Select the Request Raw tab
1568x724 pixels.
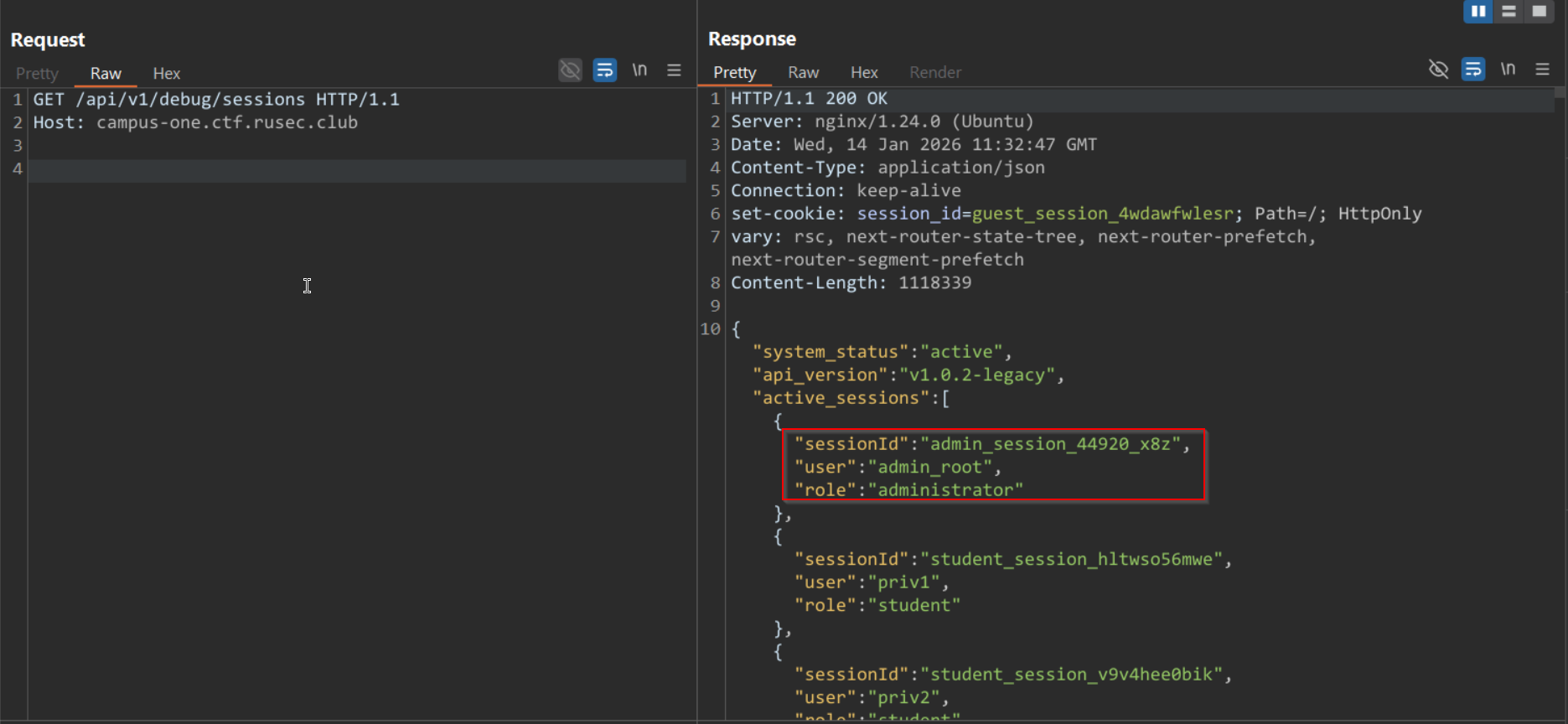106,74
